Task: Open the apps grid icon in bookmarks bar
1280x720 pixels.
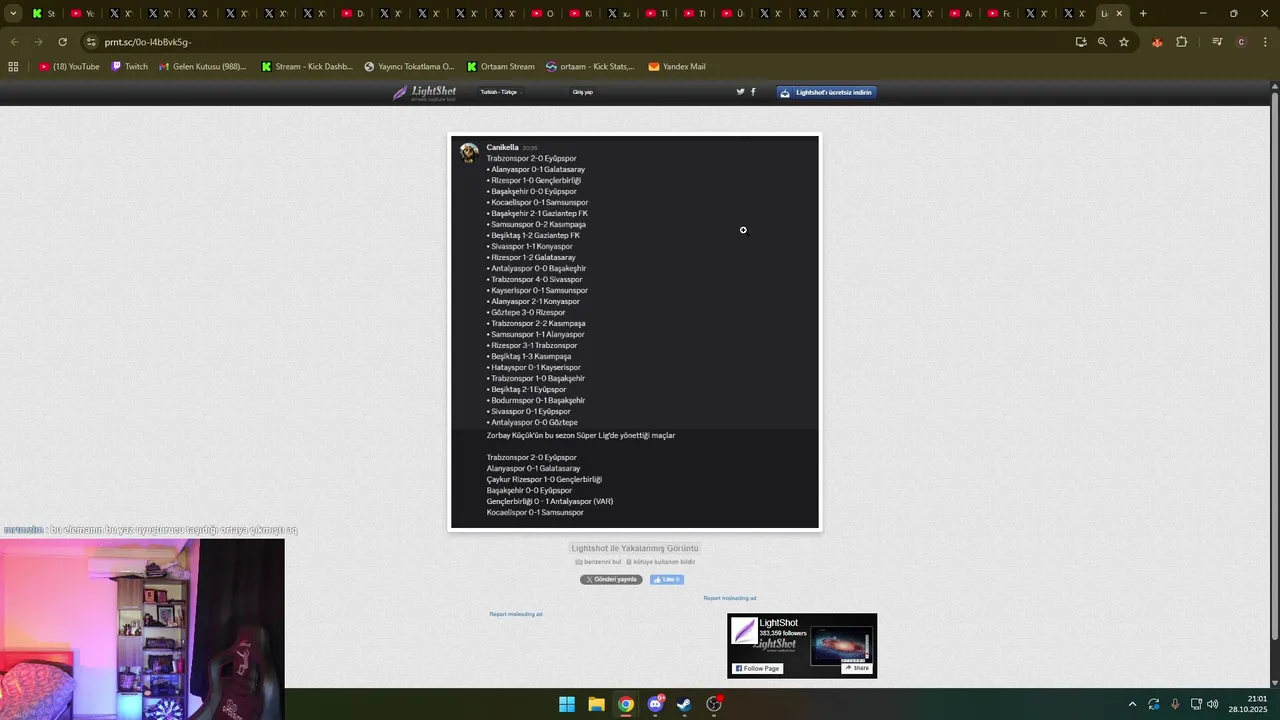Action: (13, 67)
